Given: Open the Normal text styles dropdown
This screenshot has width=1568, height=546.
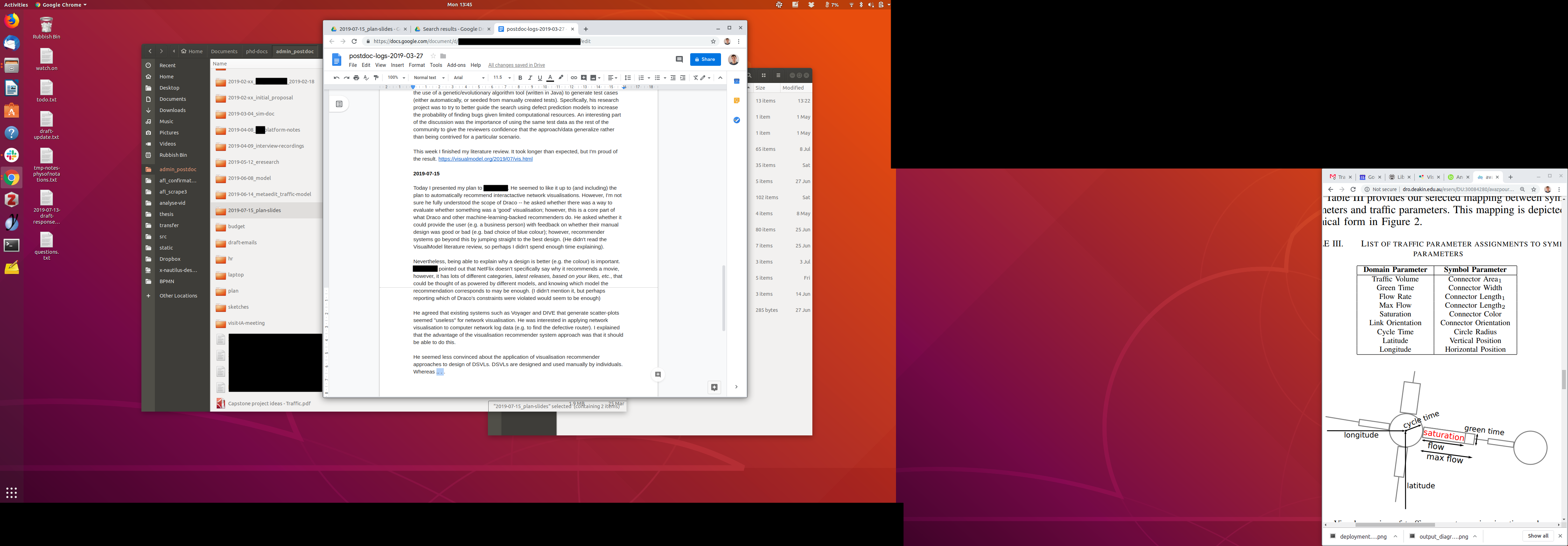Looking at the screenshot, I should click(429, 78).
